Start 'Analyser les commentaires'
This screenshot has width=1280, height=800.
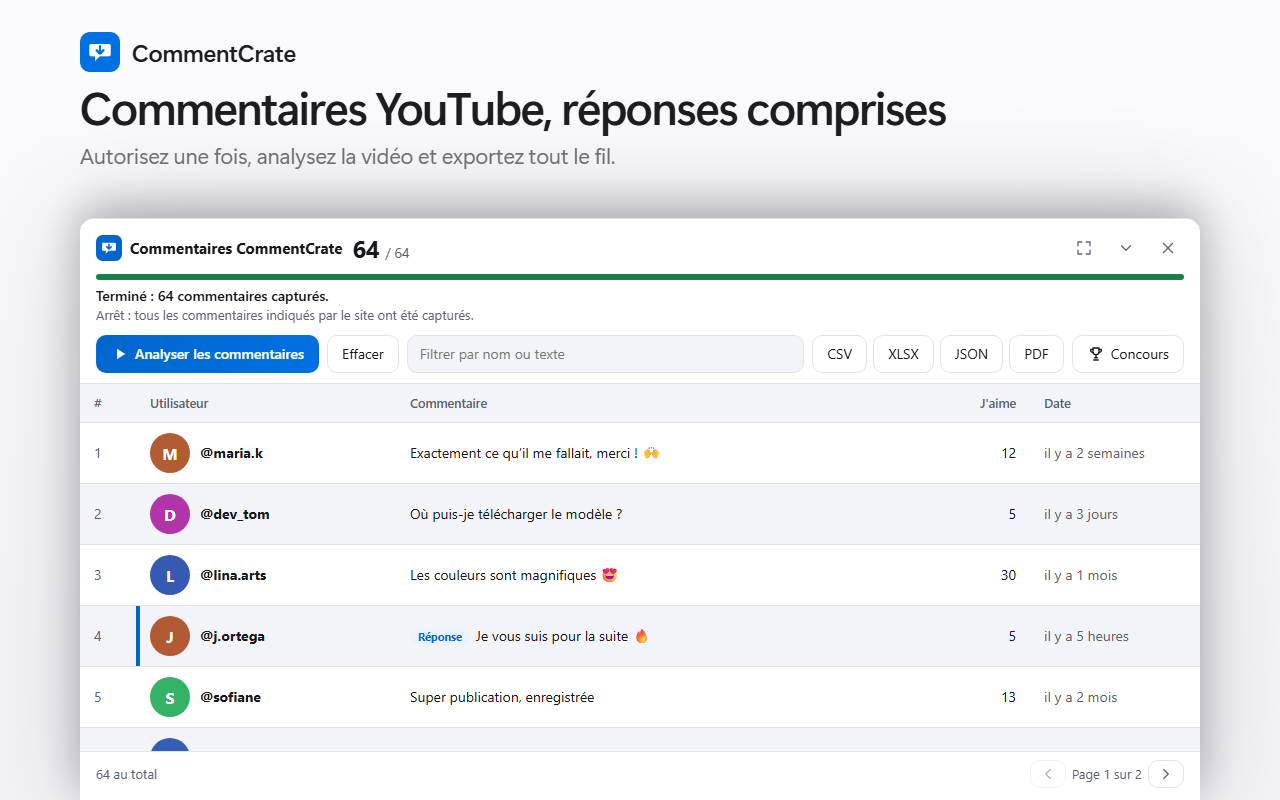[207, 354]
